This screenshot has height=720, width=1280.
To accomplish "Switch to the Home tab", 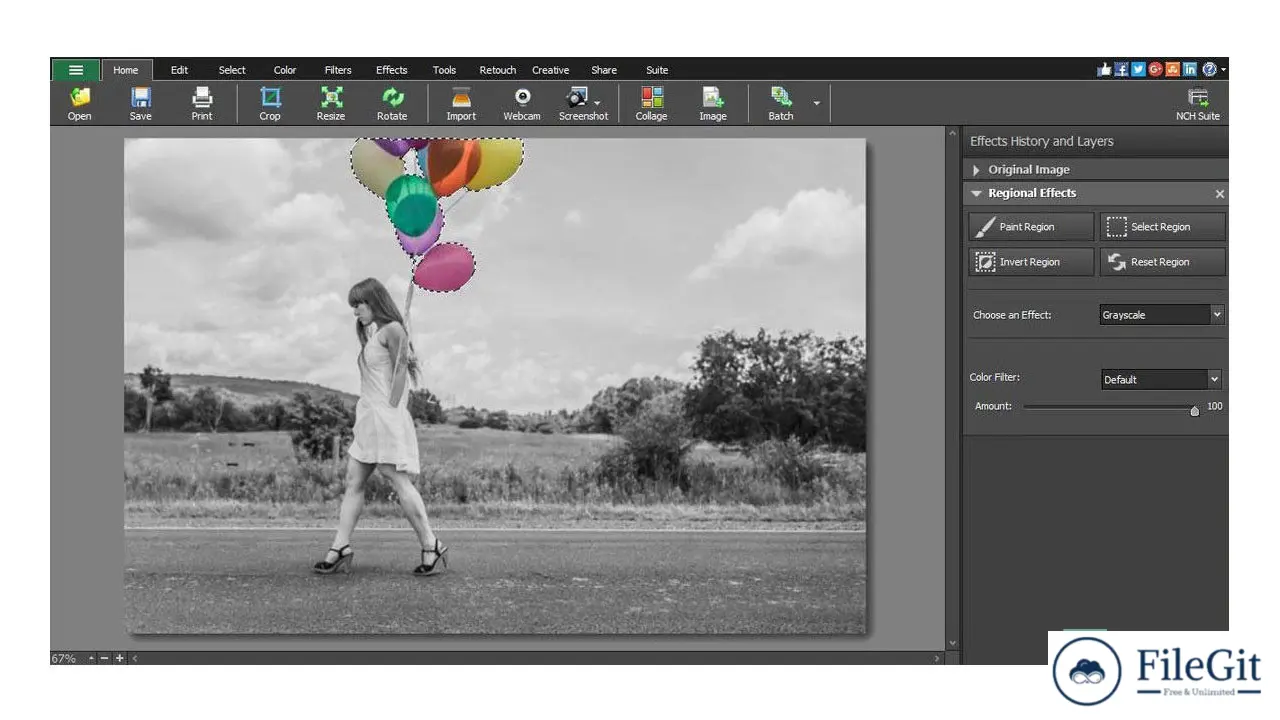I will pos(126,70).
